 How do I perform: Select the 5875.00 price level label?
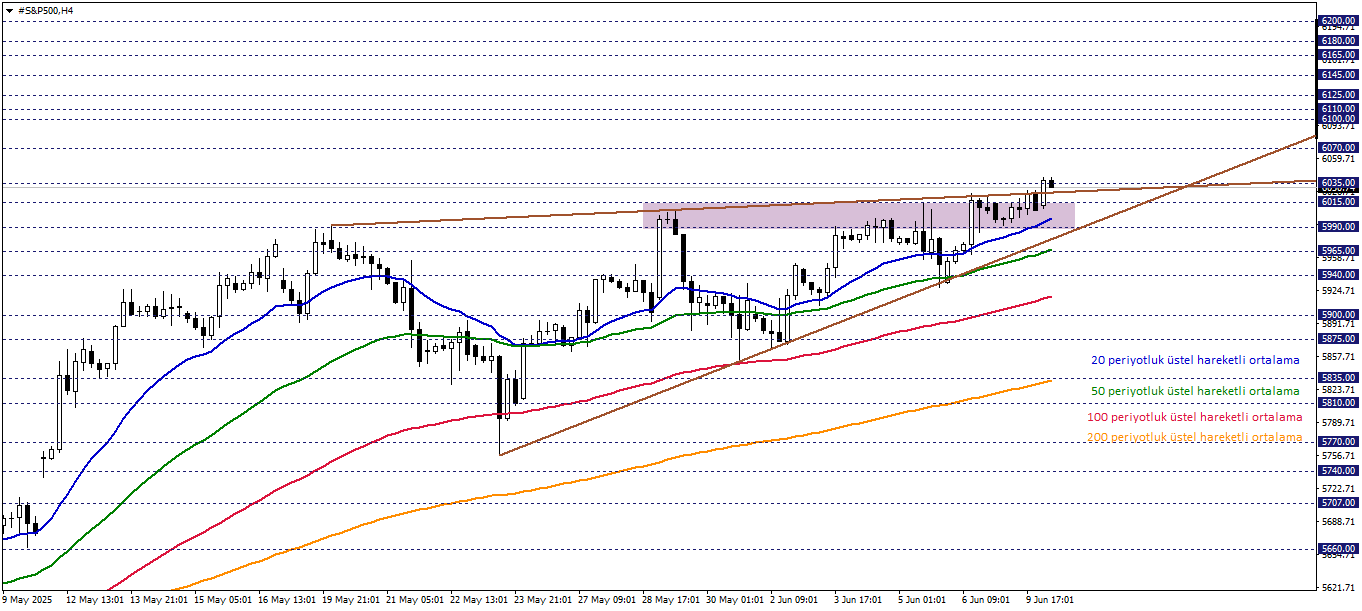coord(1337,338)
